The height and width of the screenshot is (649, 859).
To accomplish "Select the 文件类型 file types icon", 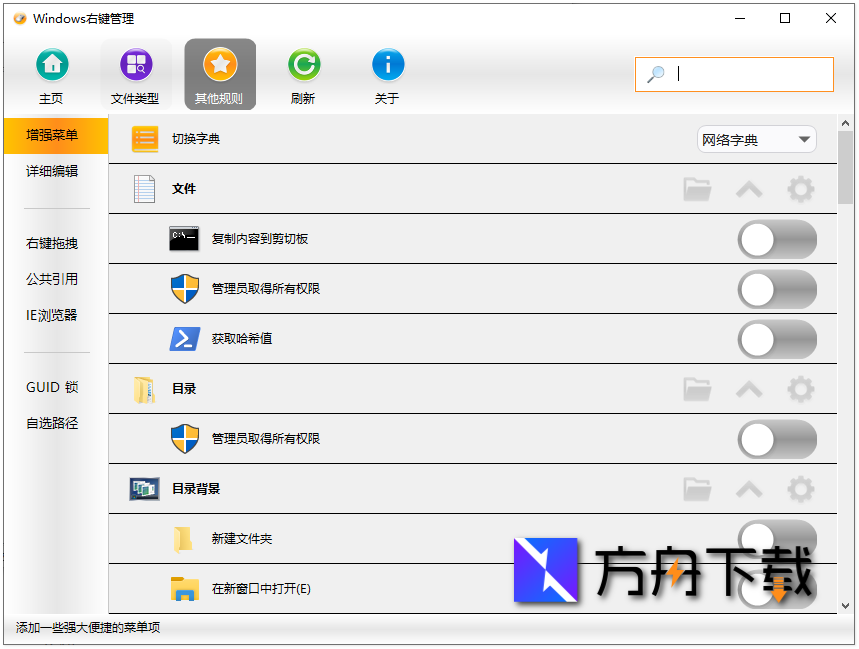I will (x=136, y=71).
